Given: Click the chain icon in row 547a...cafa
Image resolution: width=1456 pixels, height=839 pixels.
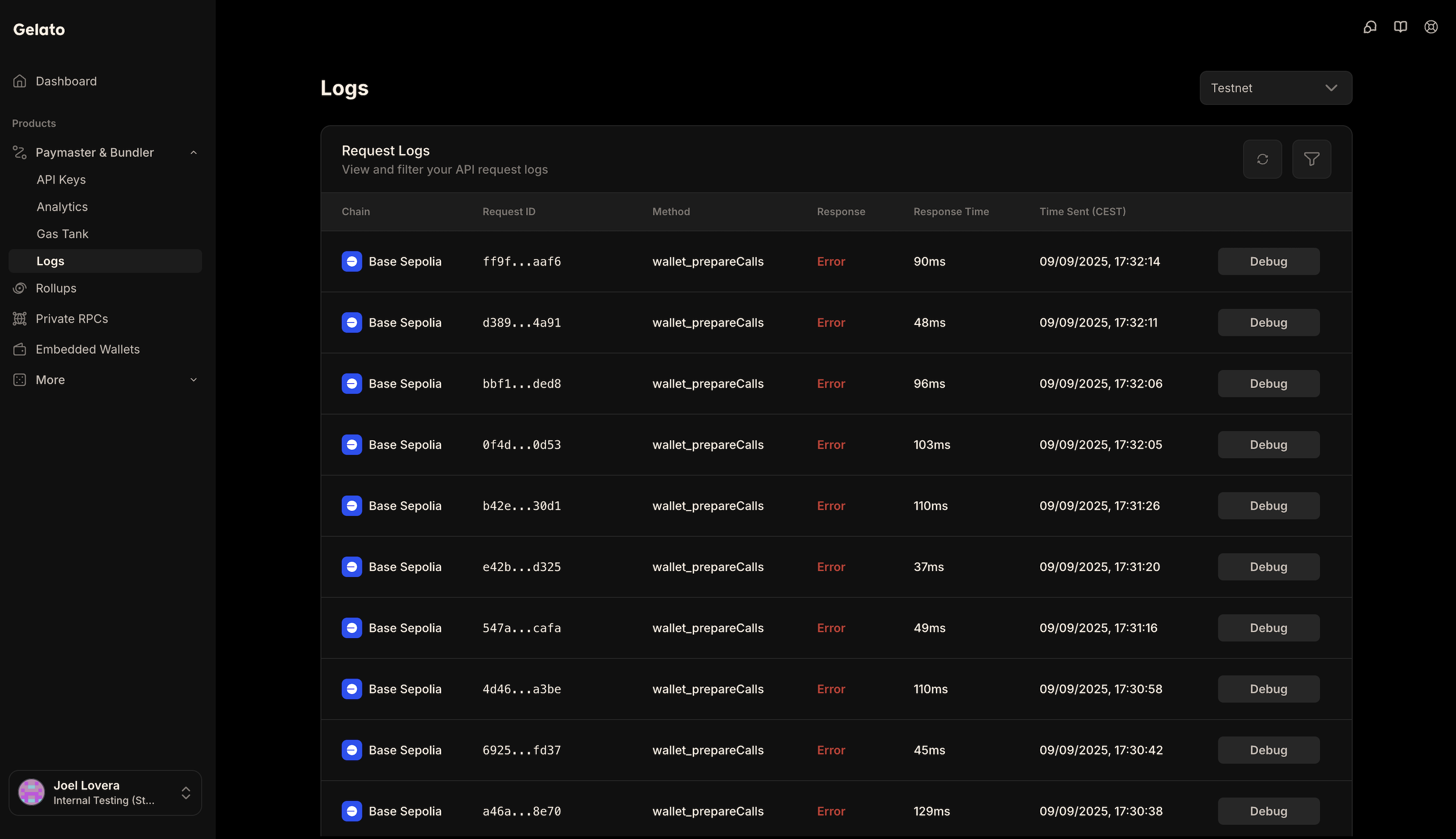Looking at the screenshot, I should click(x=352, y=628).
